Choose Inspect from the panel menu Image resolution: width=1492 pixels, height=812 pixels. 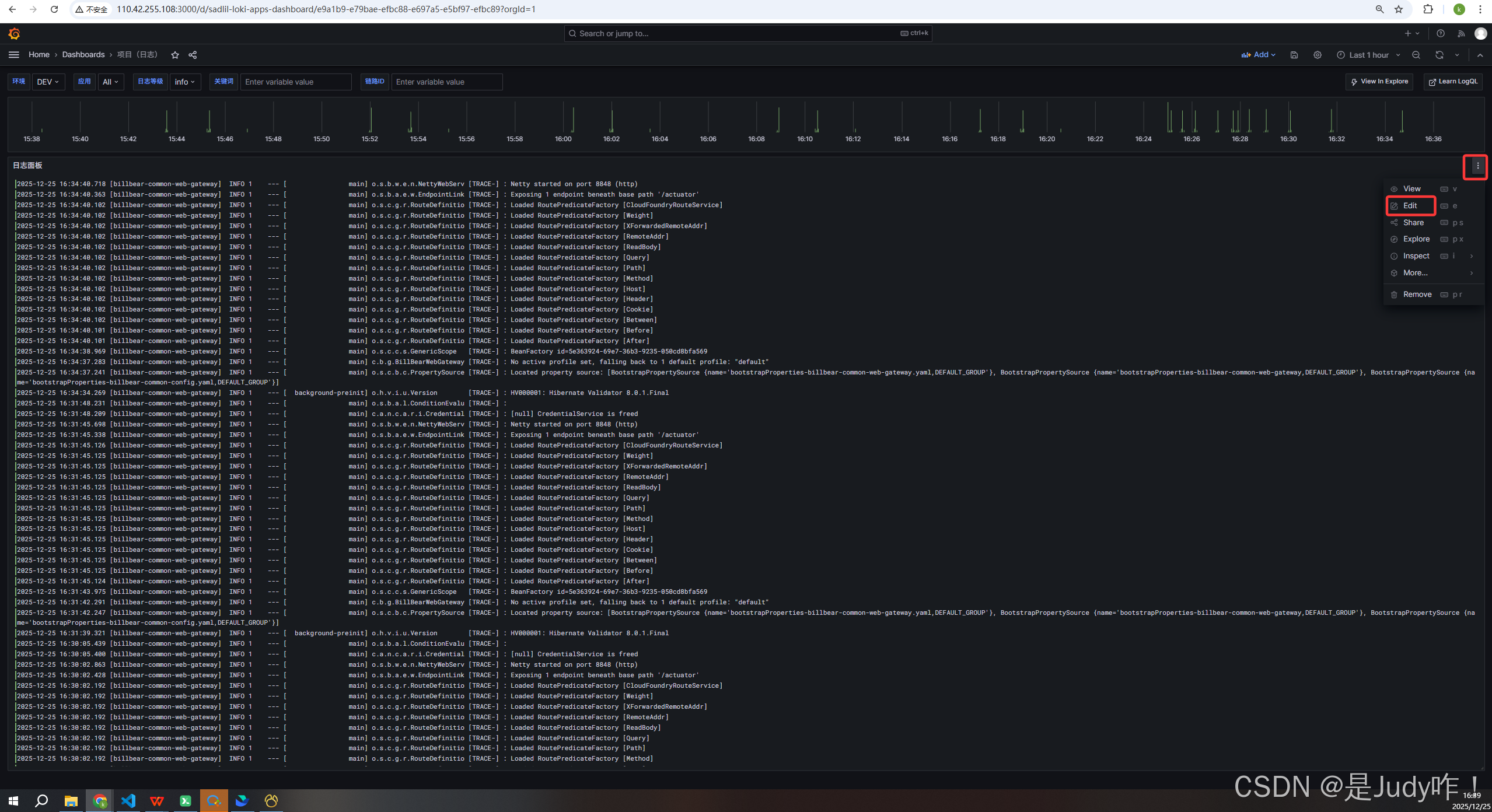click(x=1416, y=256)
